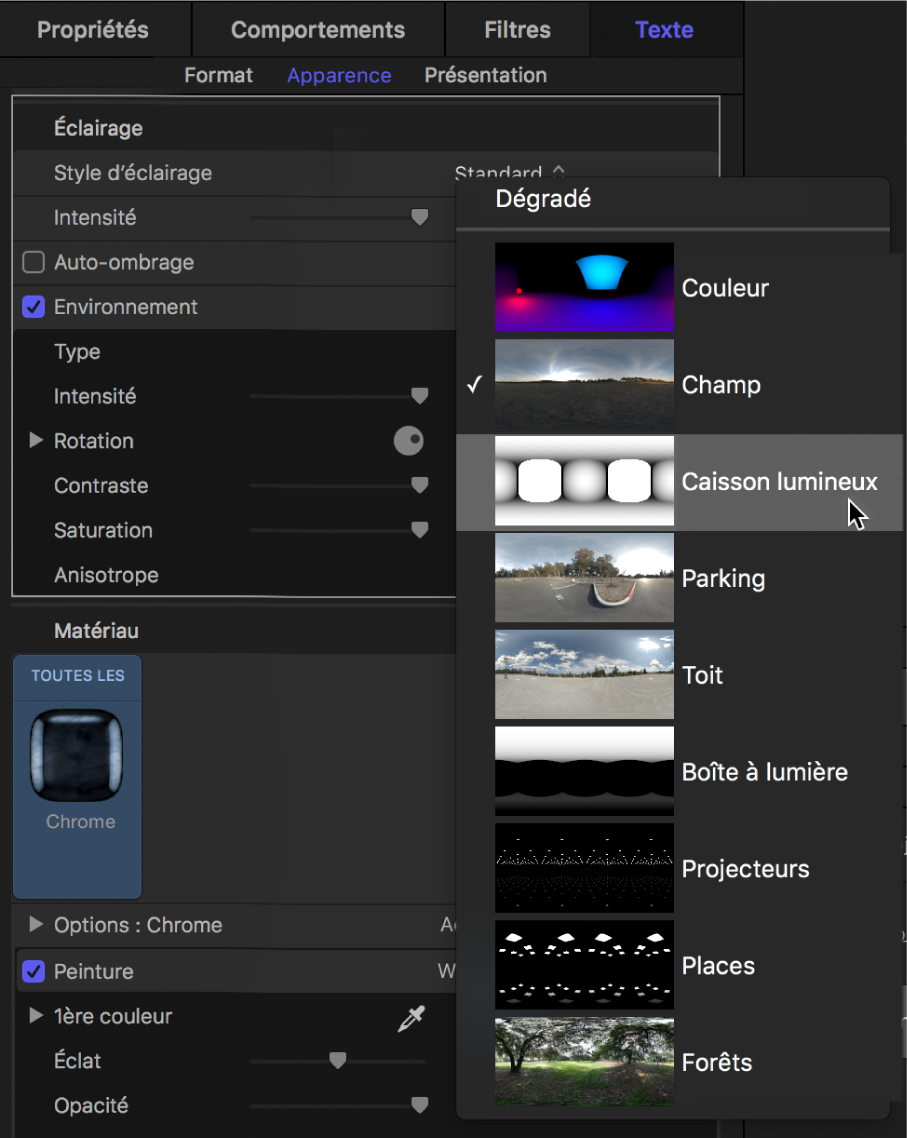Click the eyedropper icon beside 1ère couleur
This screenshot has height=1138, width=907.
tap(410, 1017)
